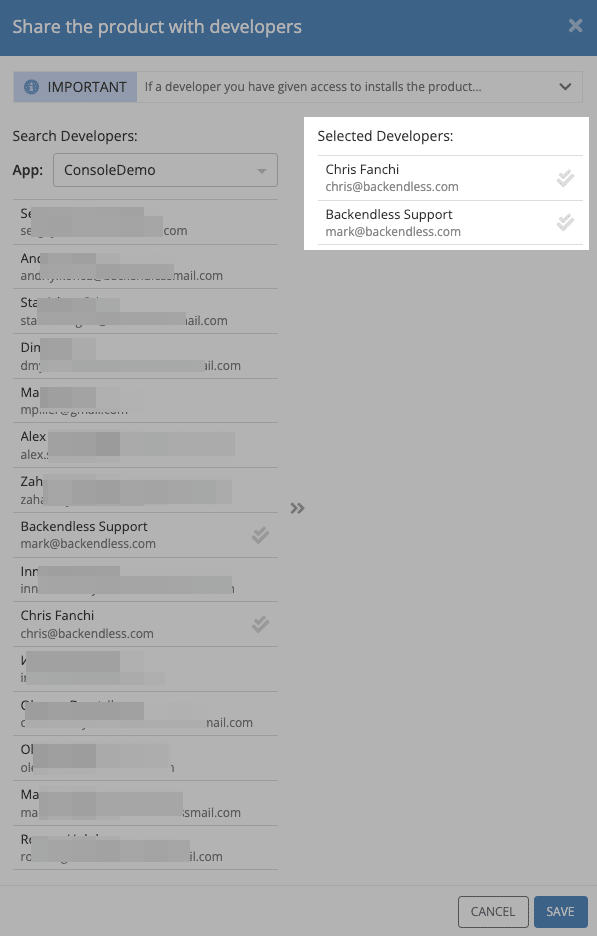Select Backendless Support row in Selected Developers
Image resolution: width=597 pixels, height=936 pixels.
pos(450,223)
